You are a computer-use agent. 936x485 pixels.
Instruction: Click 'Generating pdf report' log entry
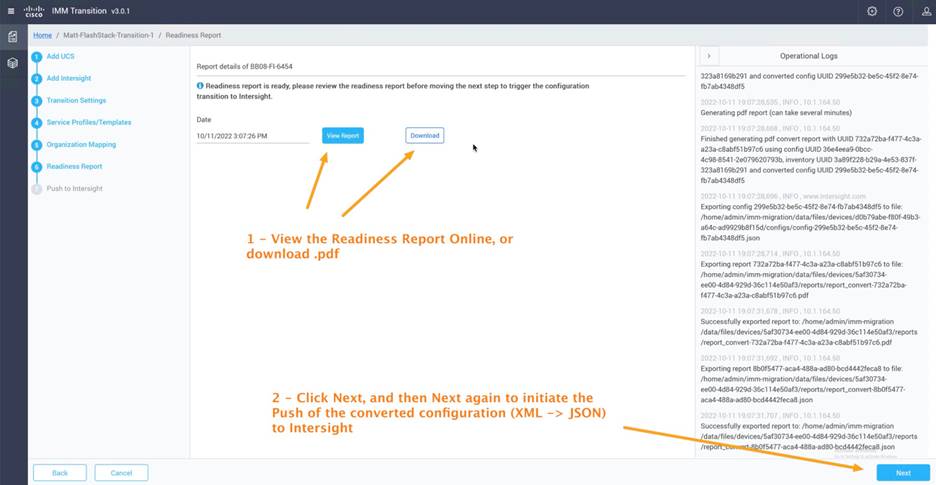[x=776, y=112]
